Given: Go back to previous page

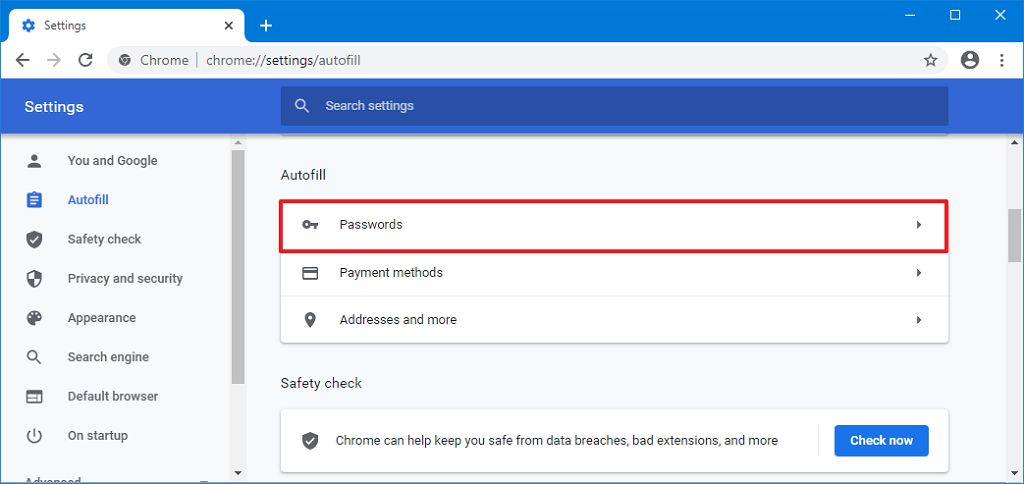Looking at the screenshot, I should 22,60.
